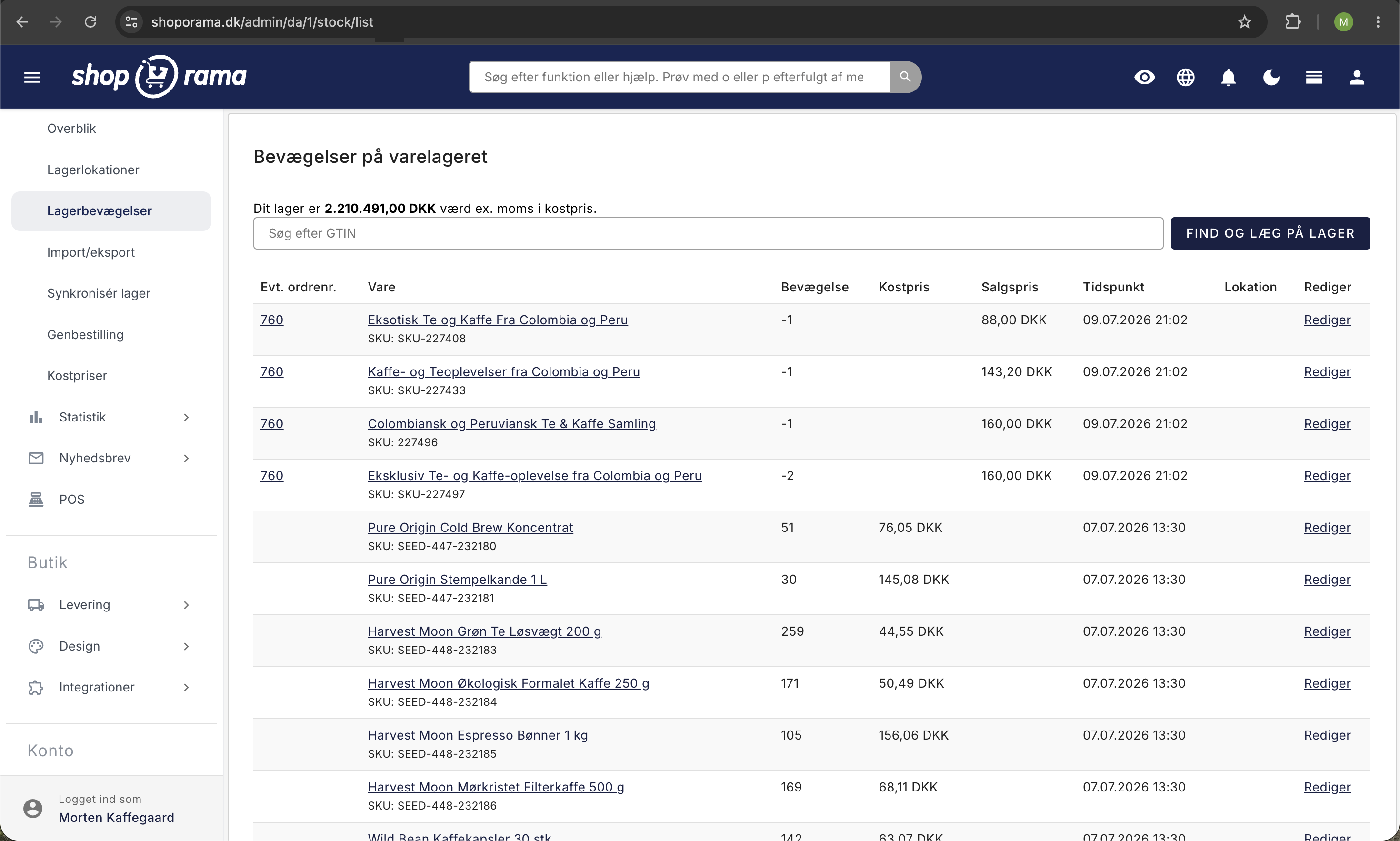Click the magnifier search button
Viewport: 1400px width, 841px height.
pyautogui.click(x=905, y=77)
